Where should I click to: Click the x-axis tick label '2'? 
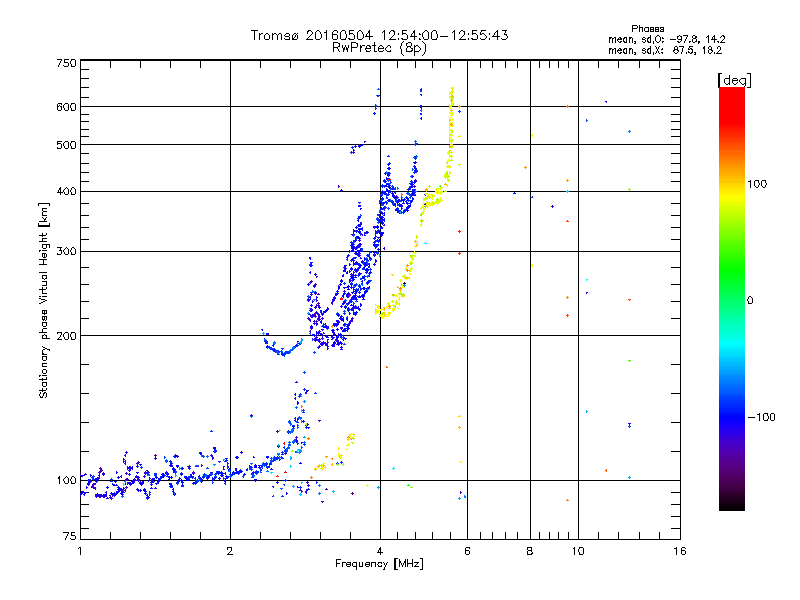click(x=230, y=551)
